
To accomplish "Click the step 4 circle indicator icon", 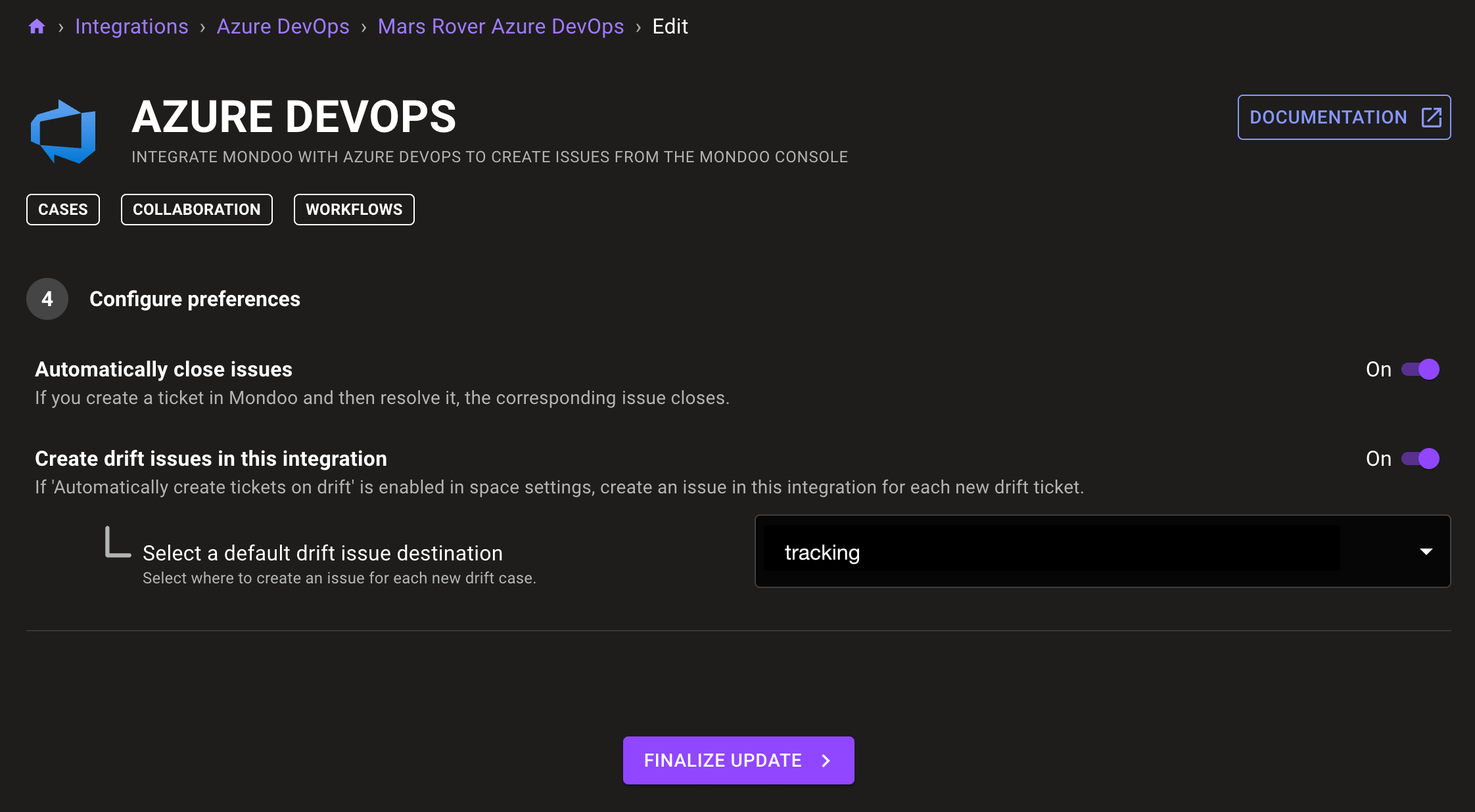I will coord(47,298).
